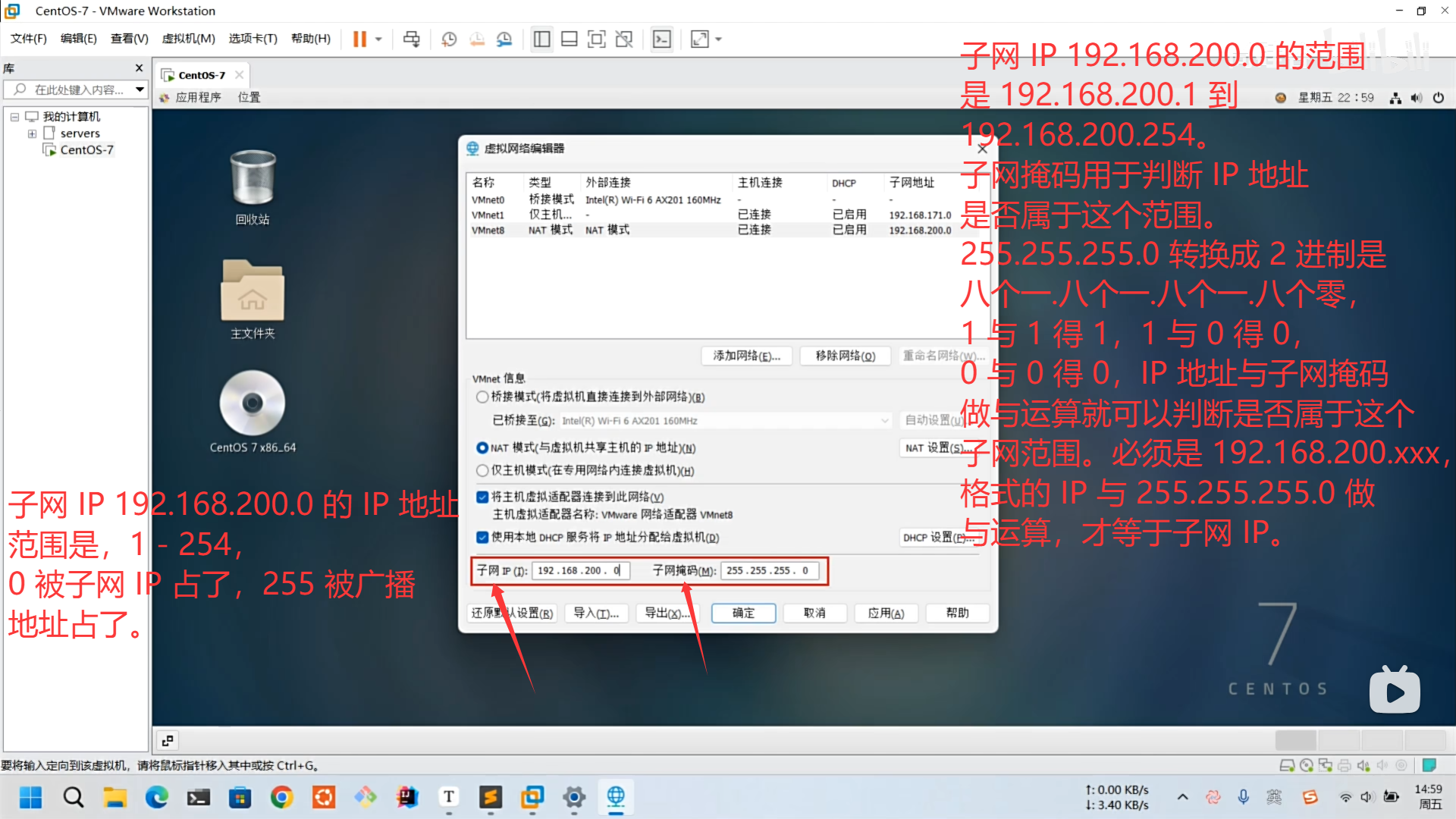Open the console terminal toolbar icon

pyautogui.click(x=662, y=39)
